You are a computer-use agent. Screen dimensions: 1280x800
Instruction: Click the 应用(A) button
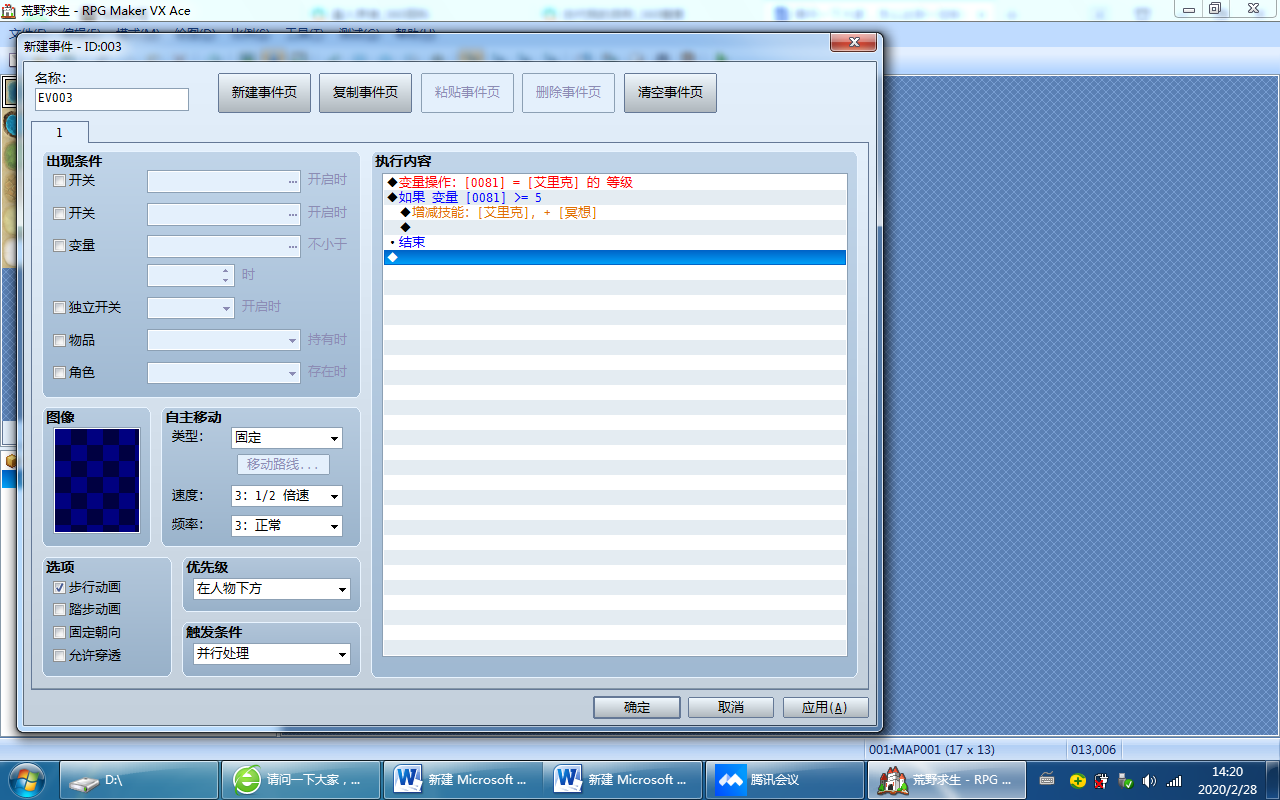(825, 707)
